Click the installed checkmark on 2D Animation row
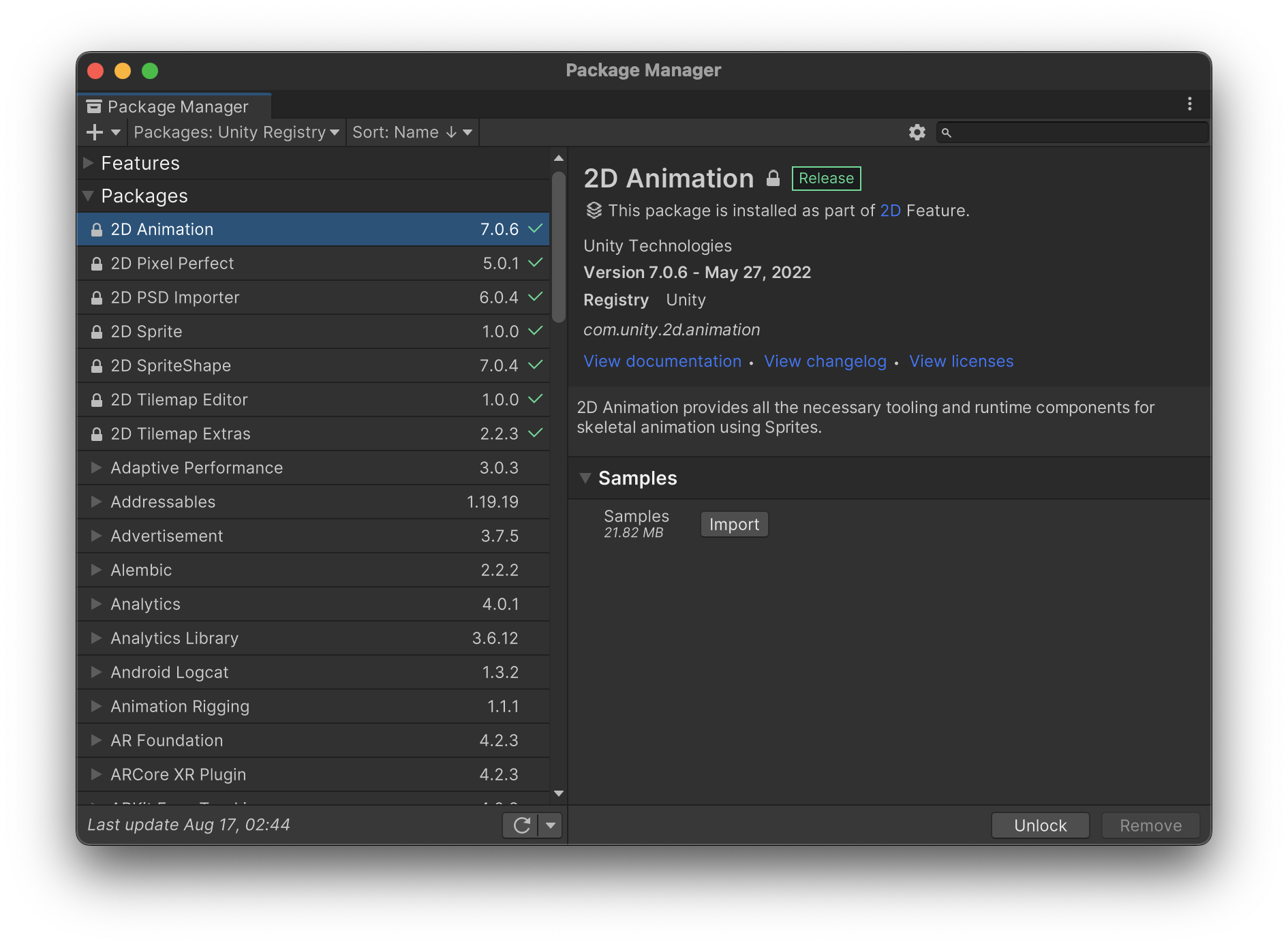 [x=536, y=228]
